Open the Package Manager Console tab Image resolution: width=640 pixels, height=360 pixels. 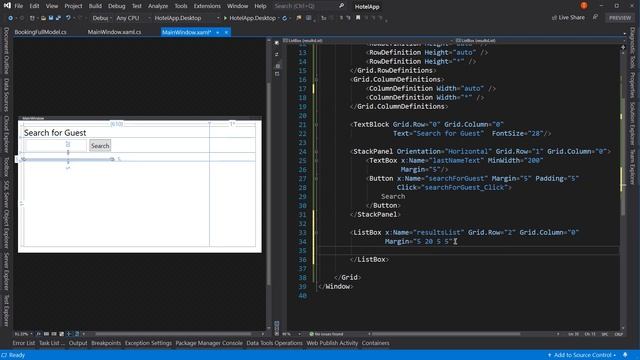click(x=209, y=343)
